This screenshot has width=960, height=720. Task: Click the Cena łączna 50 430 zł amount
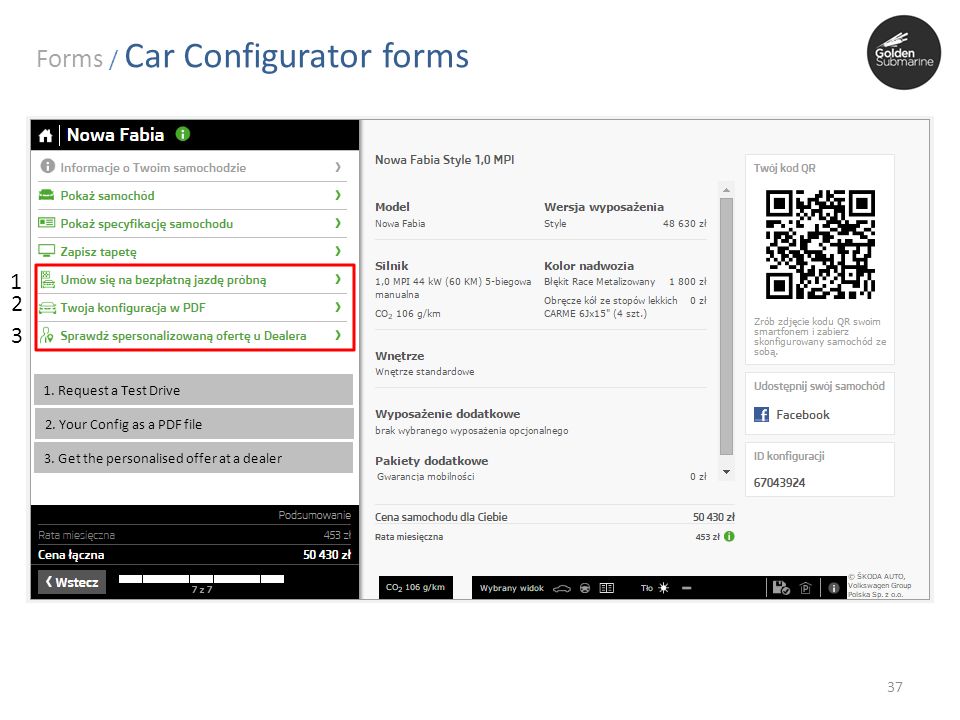tap(327, 555)
